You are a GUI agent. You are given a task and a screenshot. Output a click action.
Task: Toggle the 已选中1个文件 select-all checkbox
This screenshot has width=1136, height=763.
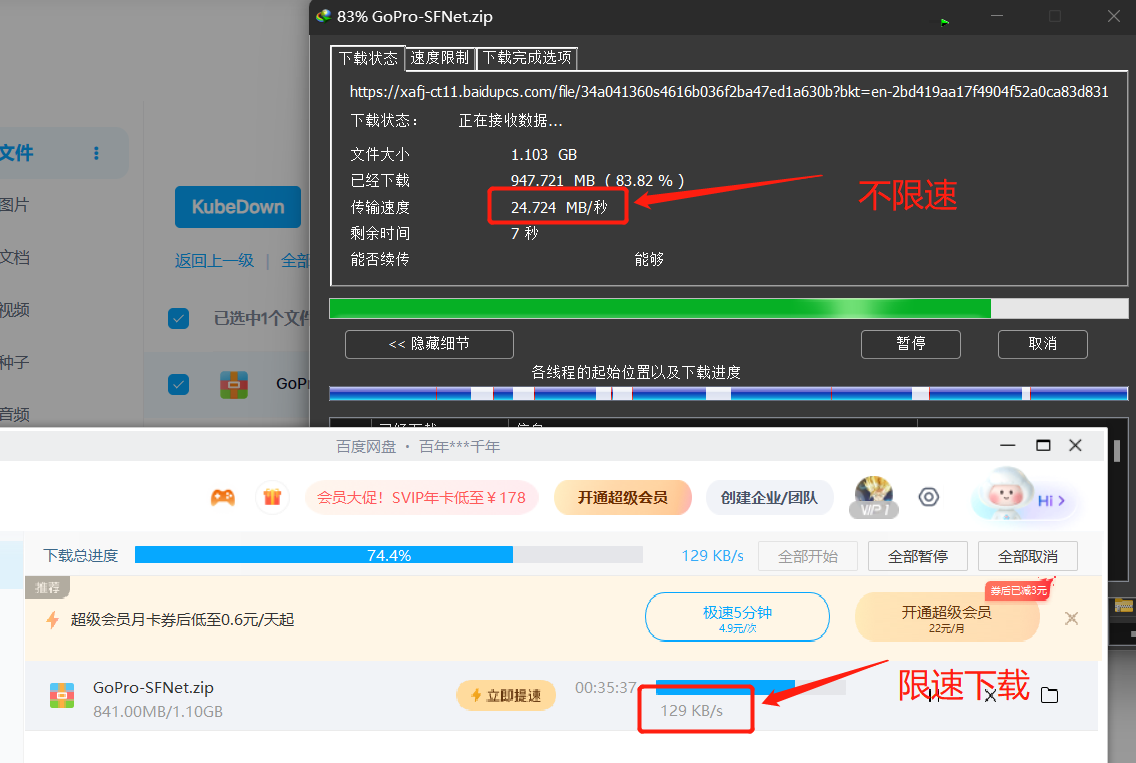[x=178, y=318]
